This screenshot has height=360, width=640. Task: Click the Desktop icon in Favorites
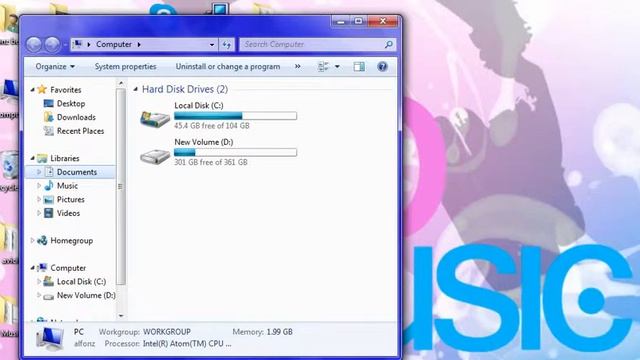49,104
